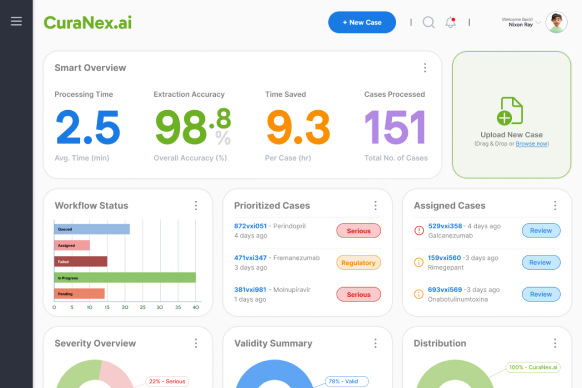Screen dimensions: 582x388
Task: Click the Regulatory tag for Fremanezumab
Action: click(x=359, y=263)
